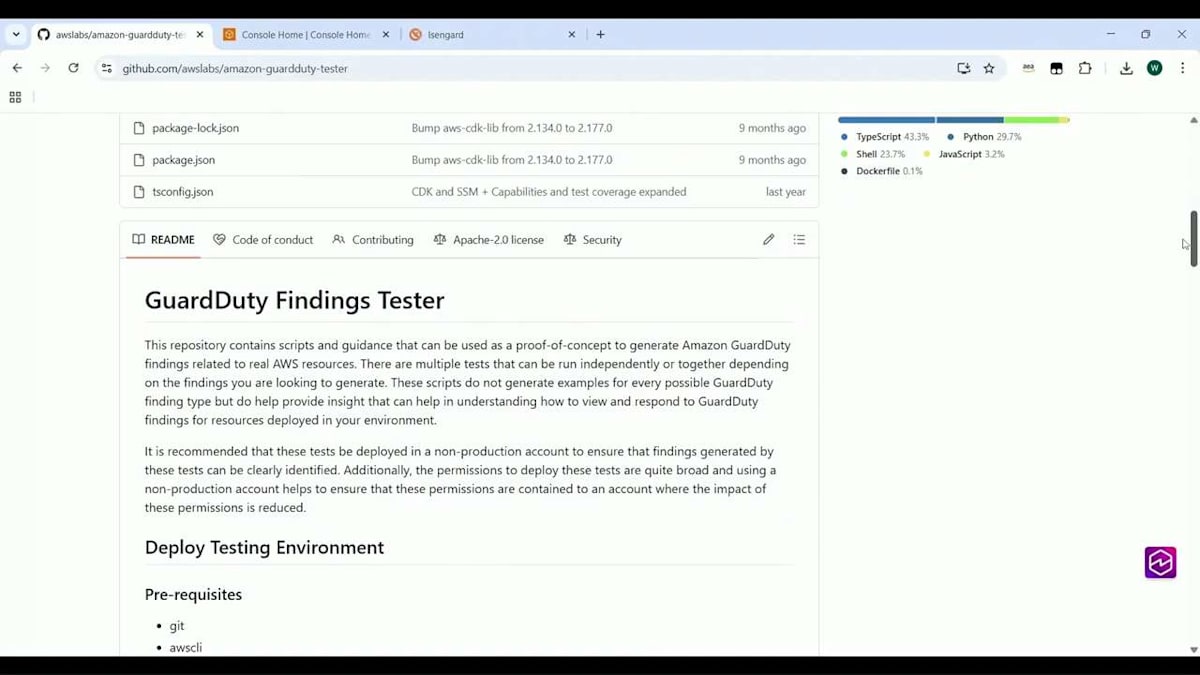Open the Amazon extension icon

pos(1028,68)
